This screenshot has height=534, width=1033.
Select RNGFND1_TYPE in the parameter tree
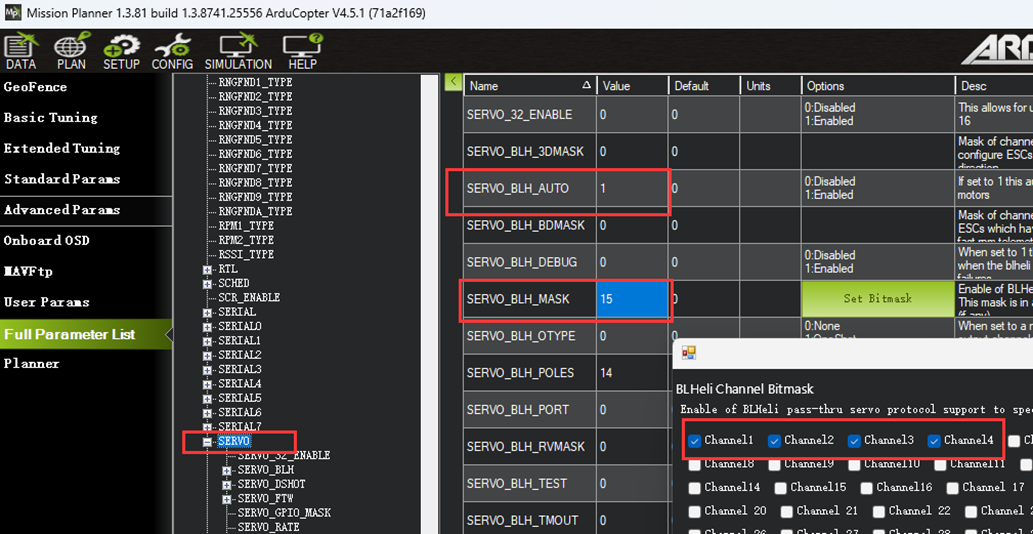(256, 82)
